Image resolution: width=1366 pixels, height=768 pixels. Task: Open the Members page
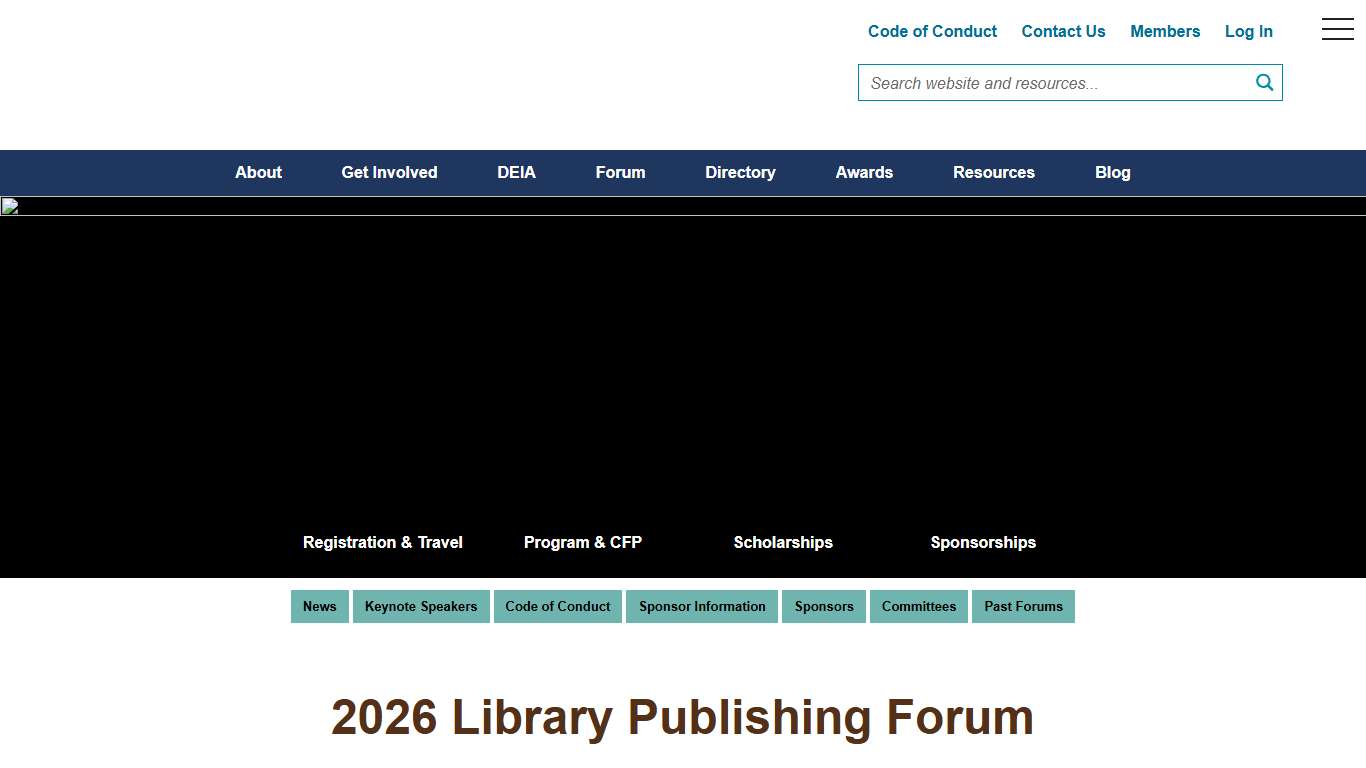click(x=1164, y=31)
